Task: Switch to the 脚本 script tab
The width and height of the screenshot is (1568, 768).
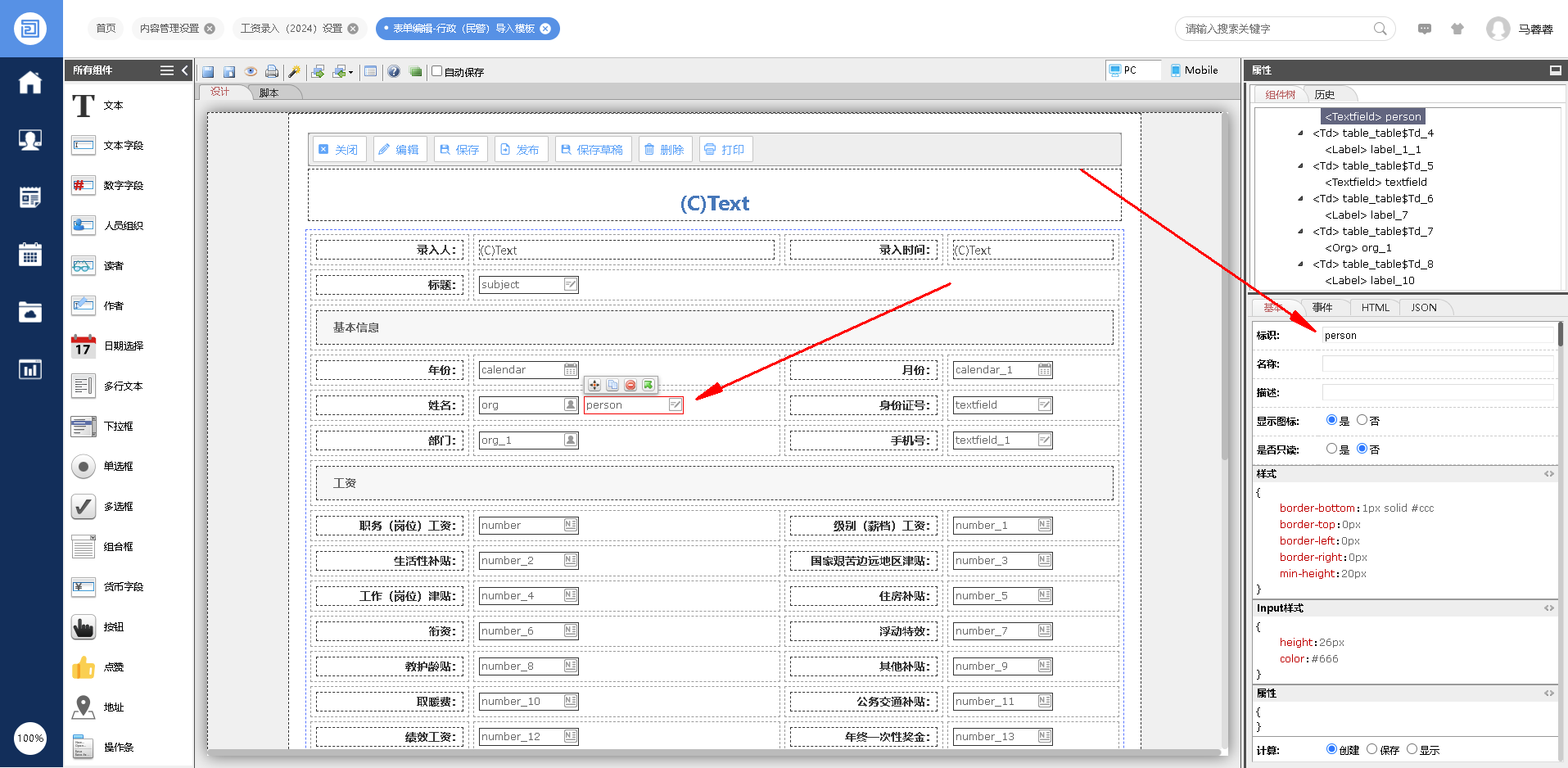Action: coord(269,93)
